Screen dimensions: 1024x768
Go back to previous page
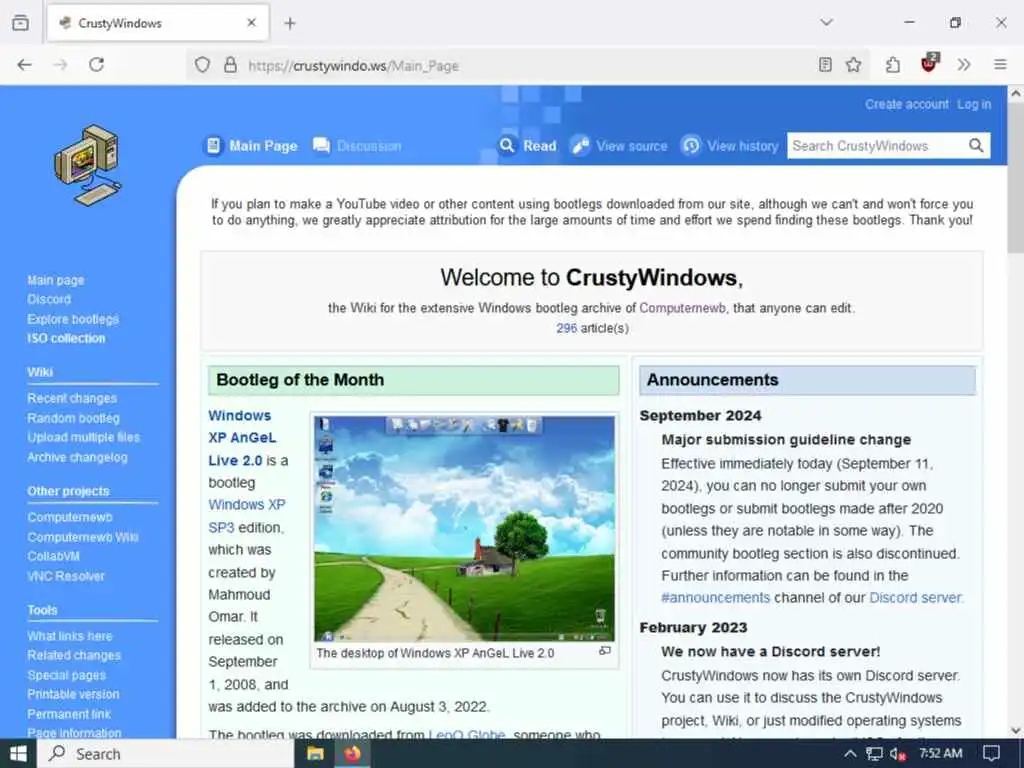[x=24, y=65]
